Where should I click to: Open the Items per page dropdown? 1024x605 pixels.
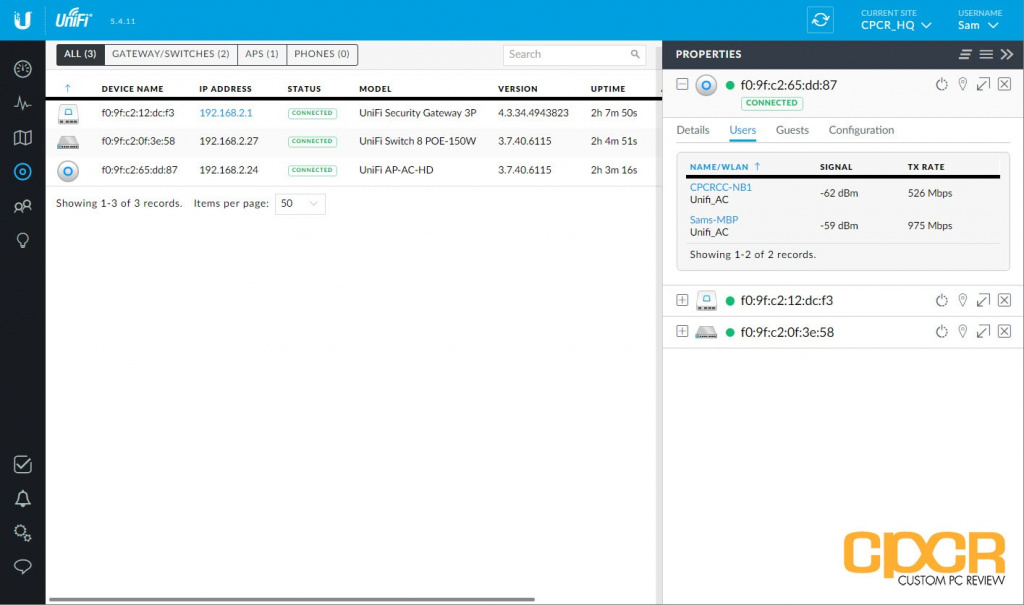(x=300, y=204)
